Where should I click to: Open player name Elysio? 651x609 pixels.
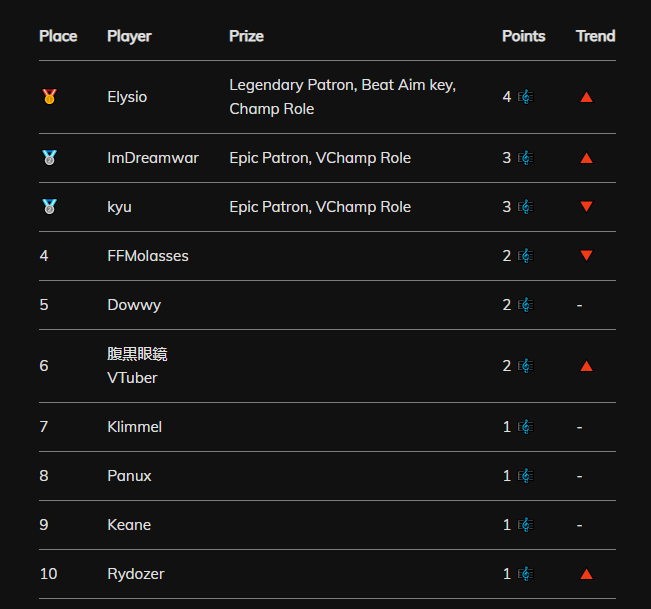click(x=127, y=97)
